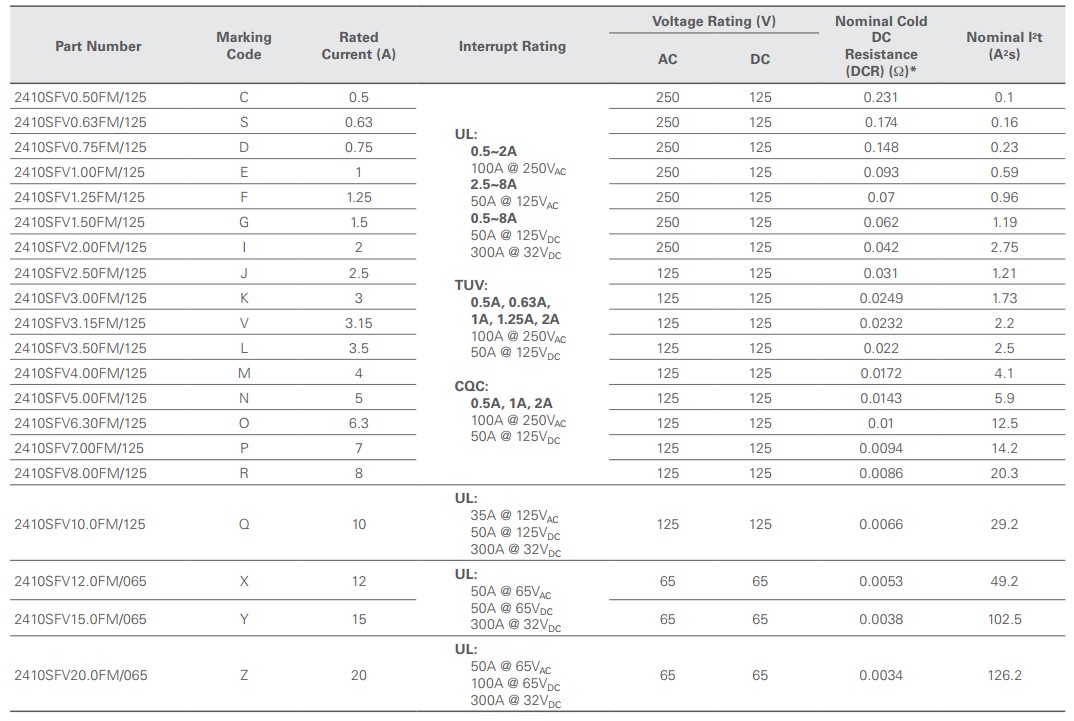
Task: Click the Marking Code column header
Action: pos(243,46)
